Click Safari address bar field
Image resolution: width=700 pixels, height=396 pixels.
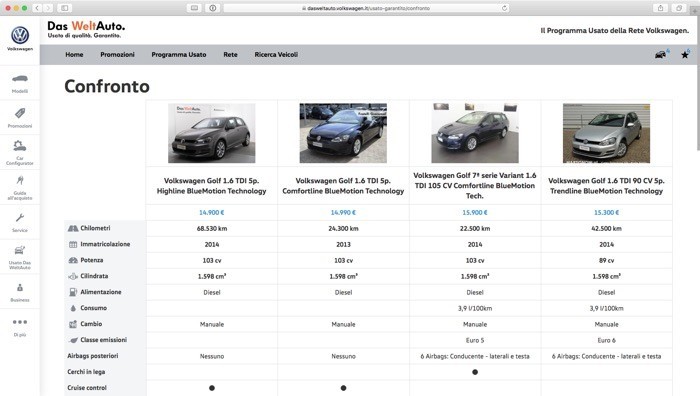point(366,8)
